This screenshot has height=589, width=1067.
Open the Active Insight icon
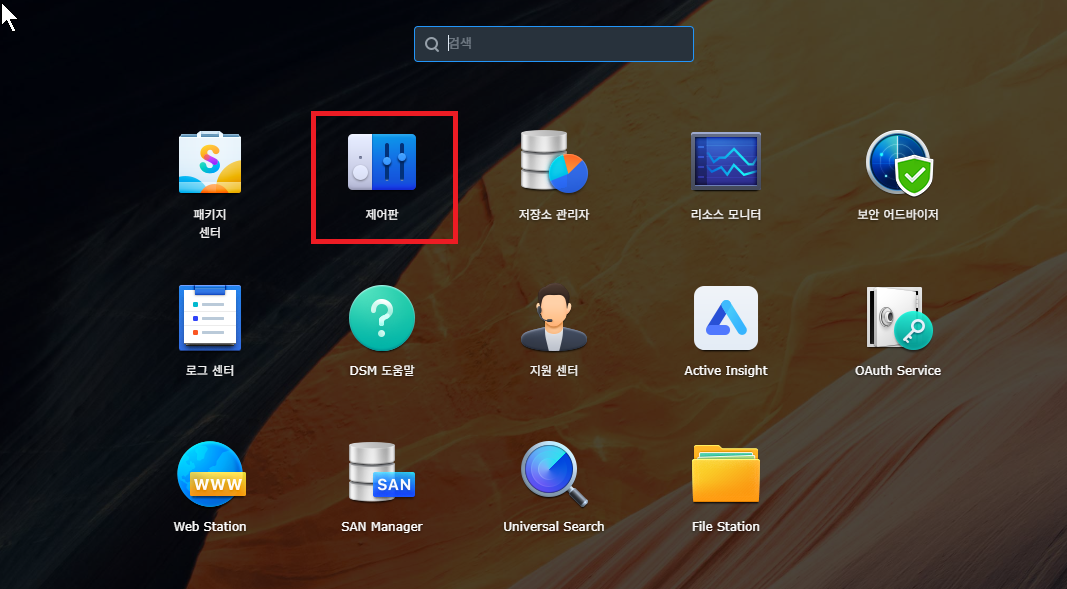(725, 318)
